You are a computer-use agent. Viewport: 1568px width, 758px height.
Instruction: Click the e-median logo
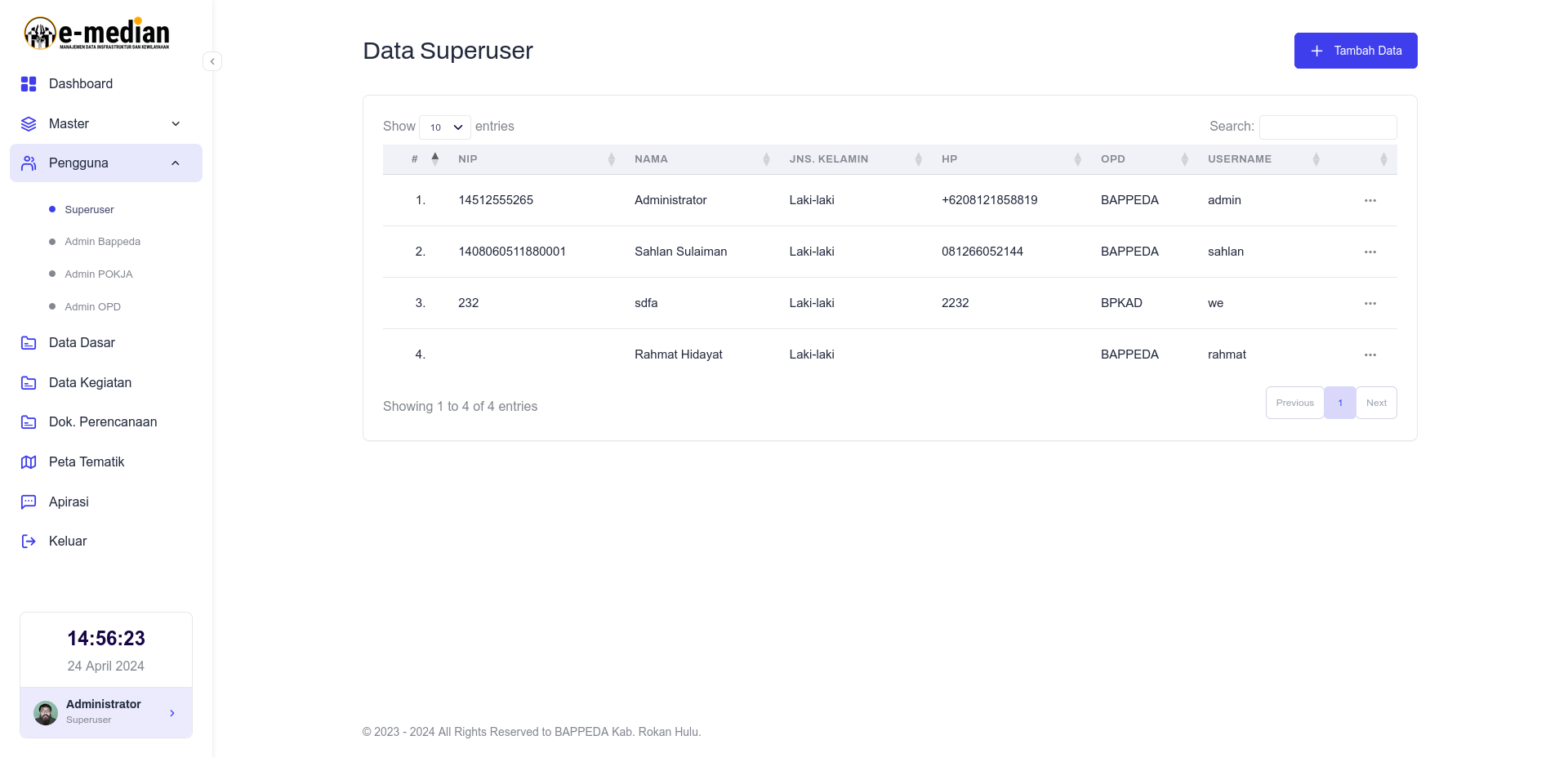point(96,33)
